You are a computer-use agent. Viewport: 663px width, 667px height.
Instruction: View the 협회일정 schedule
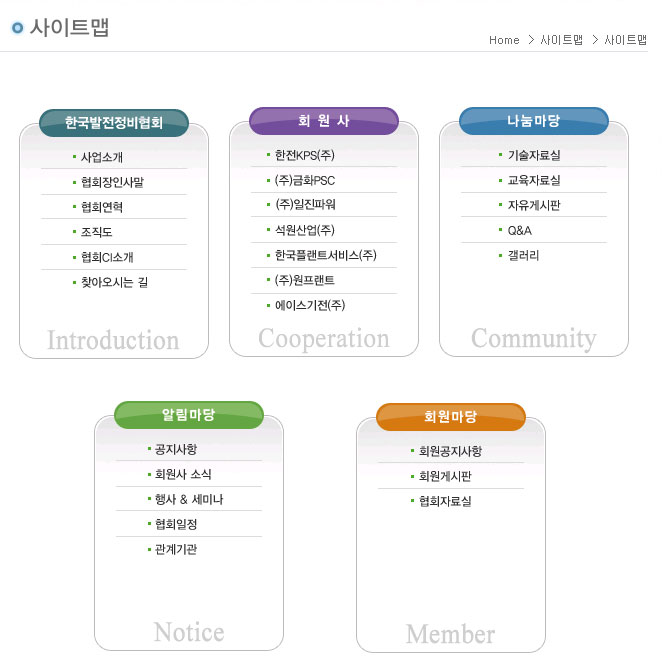point(176,524)
